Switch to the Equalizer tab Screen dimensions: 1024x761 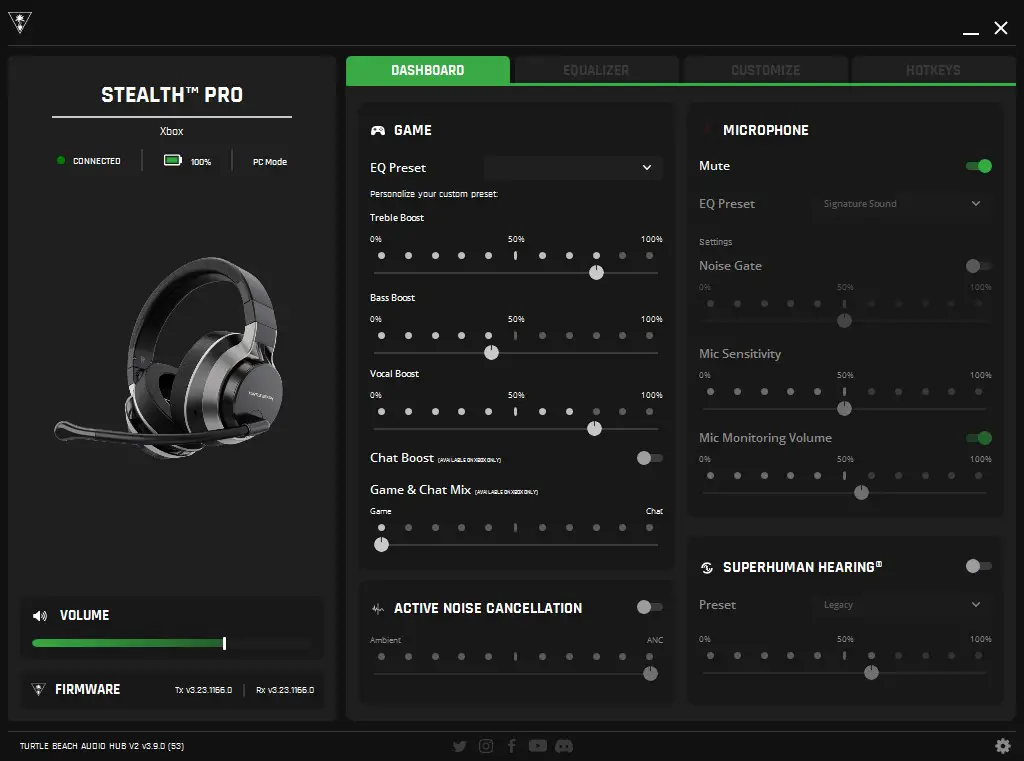click(x=596, y=70)
